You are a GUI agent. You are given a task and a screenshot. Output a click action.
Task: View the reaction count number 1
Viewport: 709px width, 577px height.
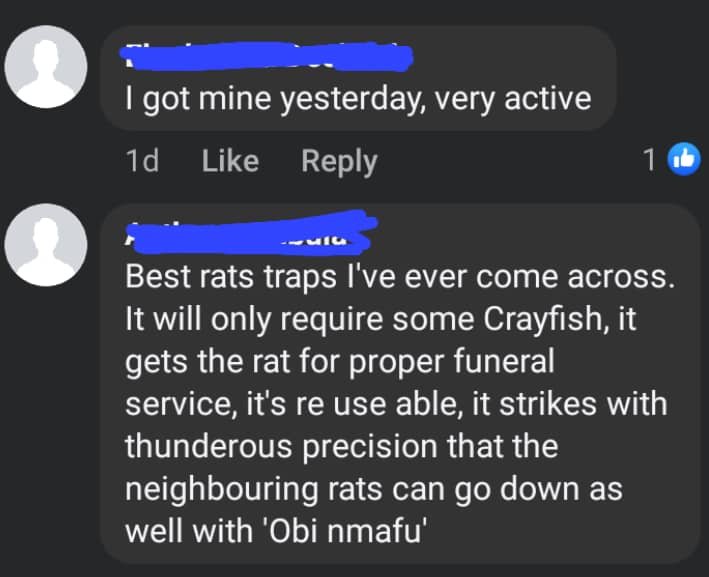tap(650, 160)
